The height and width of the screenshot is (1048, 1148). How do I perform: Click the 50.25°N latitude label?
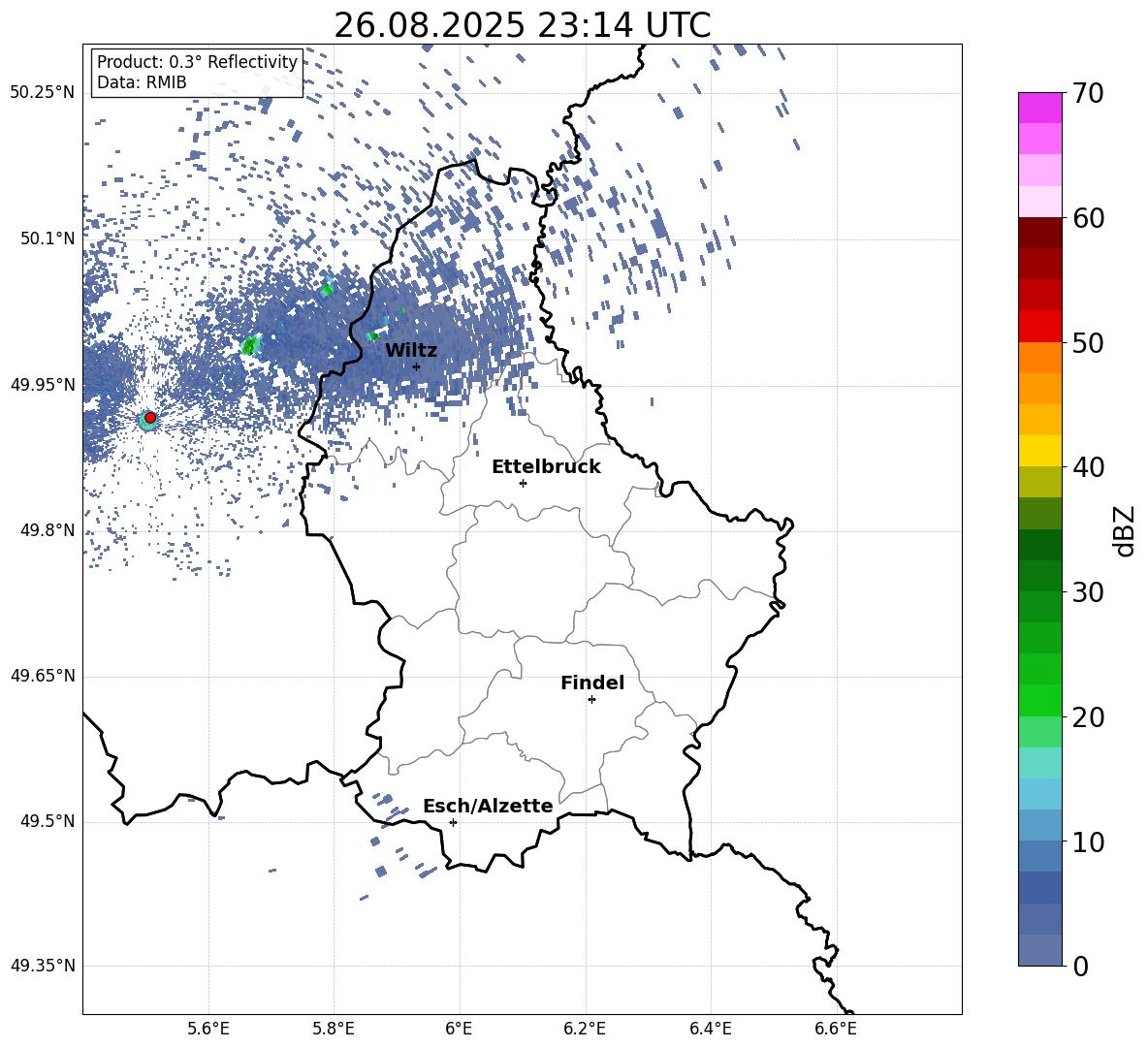point(44,93)
